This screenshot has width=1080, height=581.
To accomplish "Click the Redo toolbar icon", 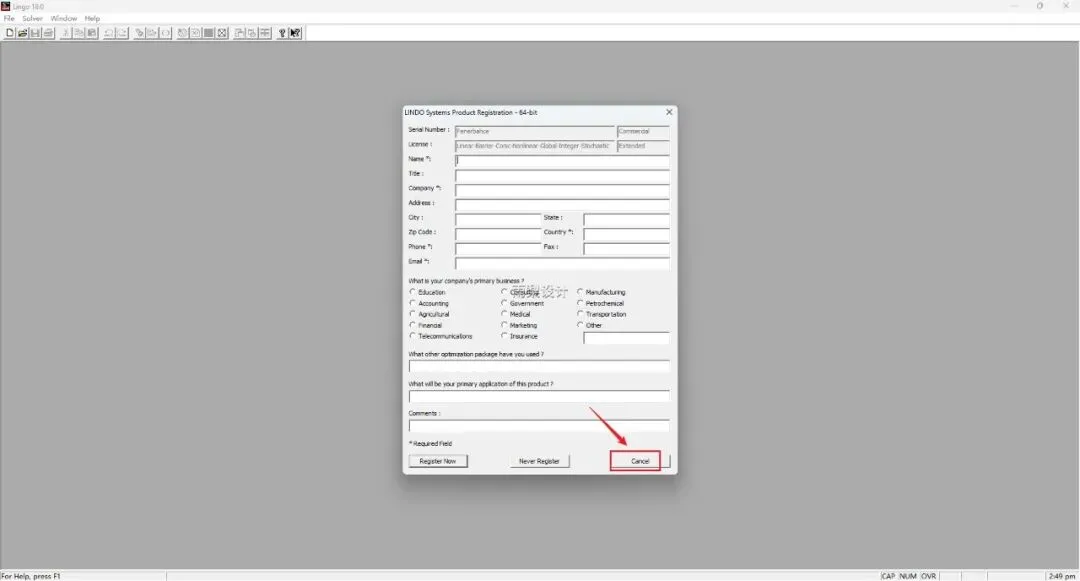I will 122,33.
